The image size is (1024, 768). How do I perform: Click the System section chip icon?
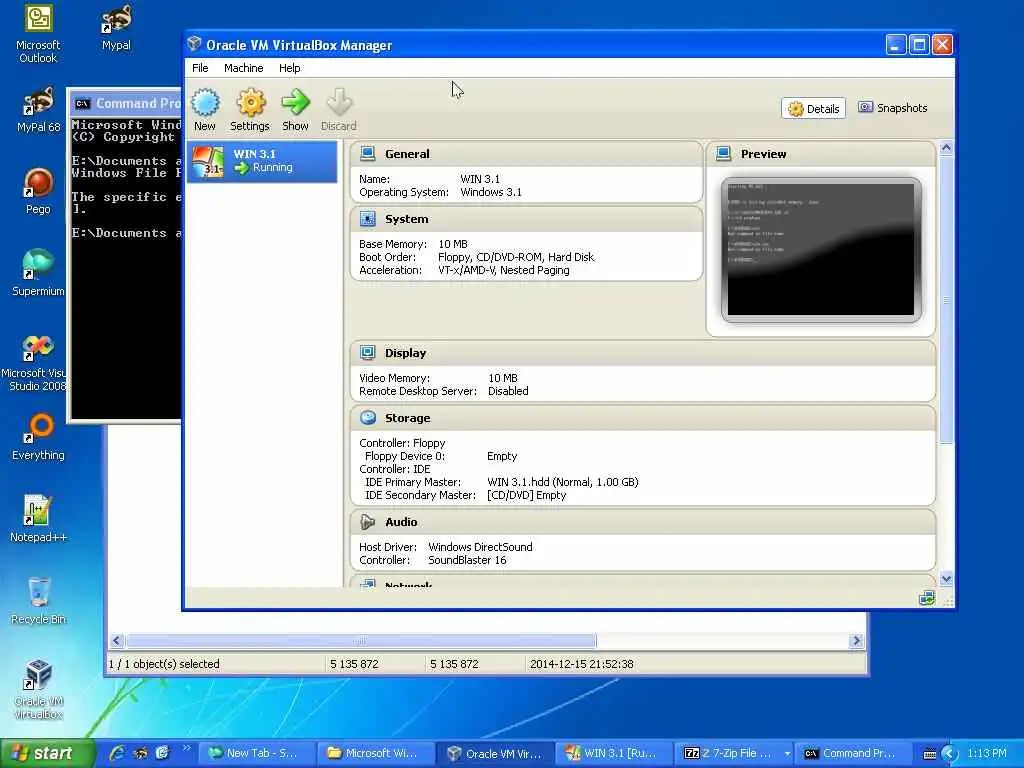368,219
